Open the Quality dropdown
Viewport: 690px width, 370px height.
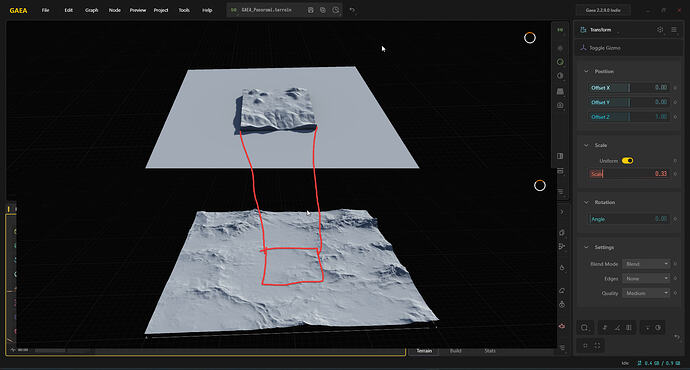coord(646,293)
